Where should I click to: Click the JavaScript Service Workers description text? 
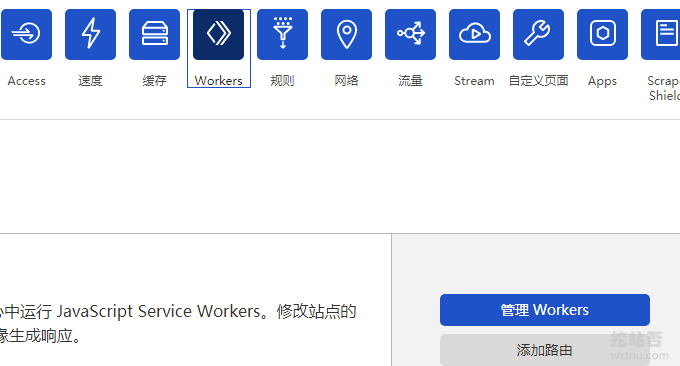(177, 311)
